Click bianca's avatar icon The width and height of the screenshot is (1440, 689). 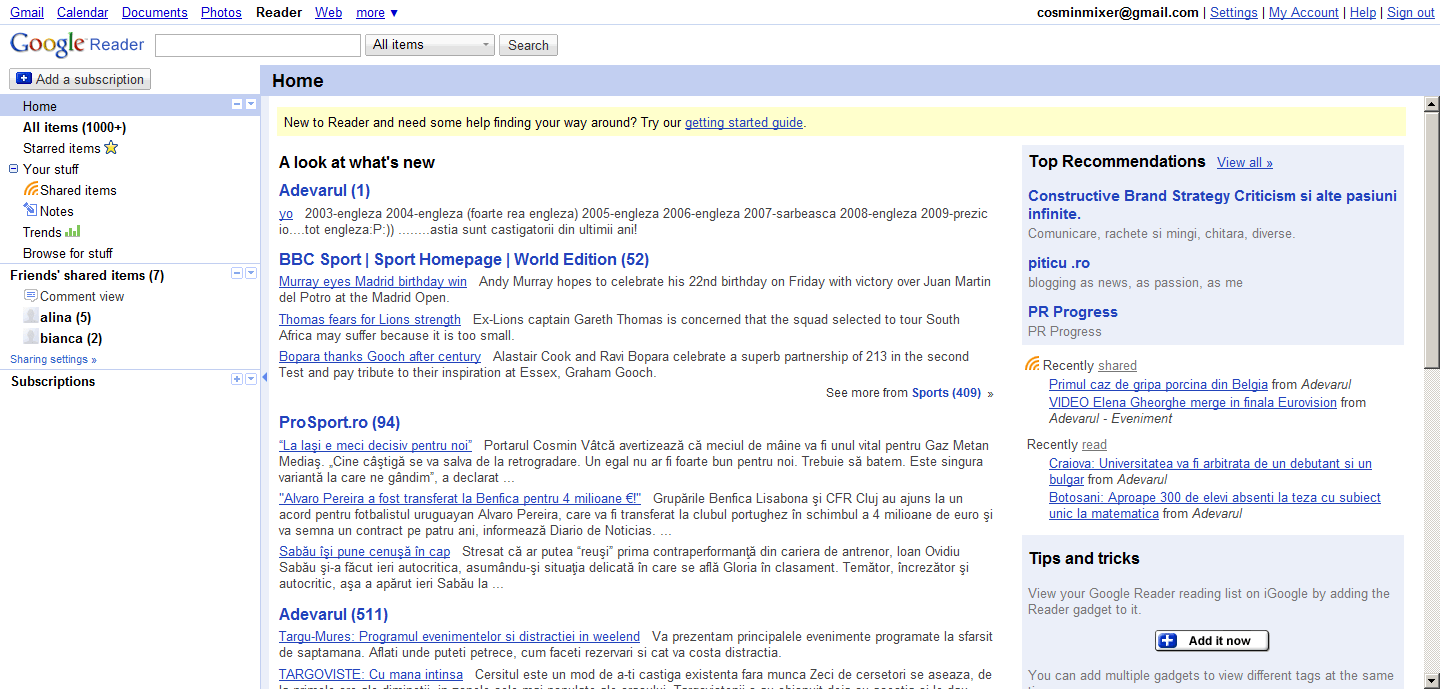(x=31, y=338)
